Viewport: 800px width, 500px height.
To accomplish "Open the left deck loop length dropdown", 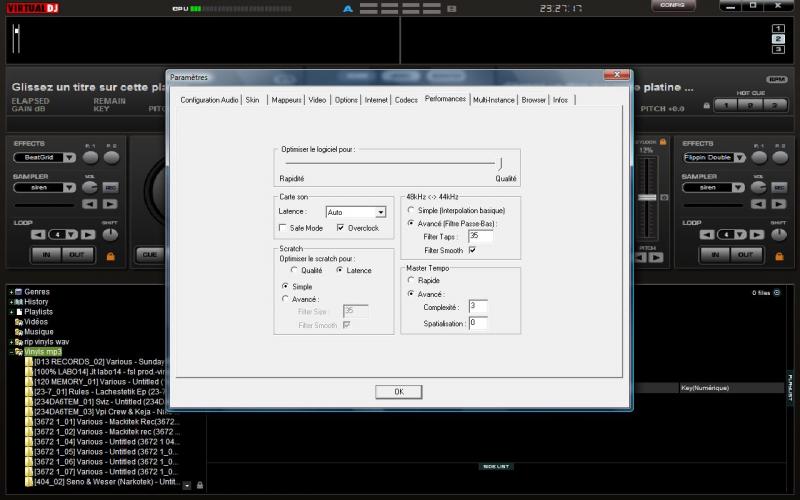I will pyautogui.click(x=72, y=235).
